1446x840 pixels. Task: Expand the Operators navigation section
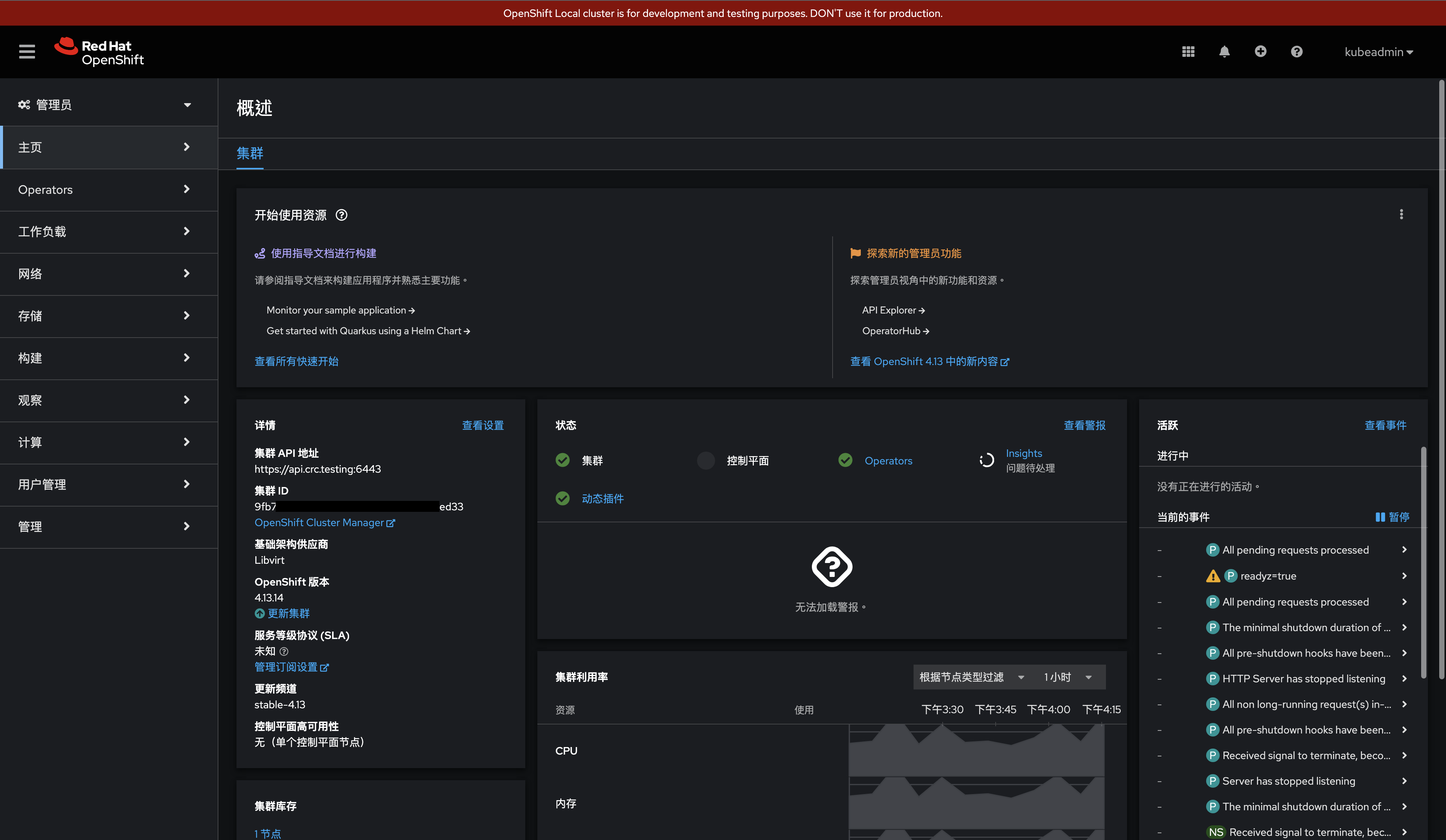[x=104, y=189]
